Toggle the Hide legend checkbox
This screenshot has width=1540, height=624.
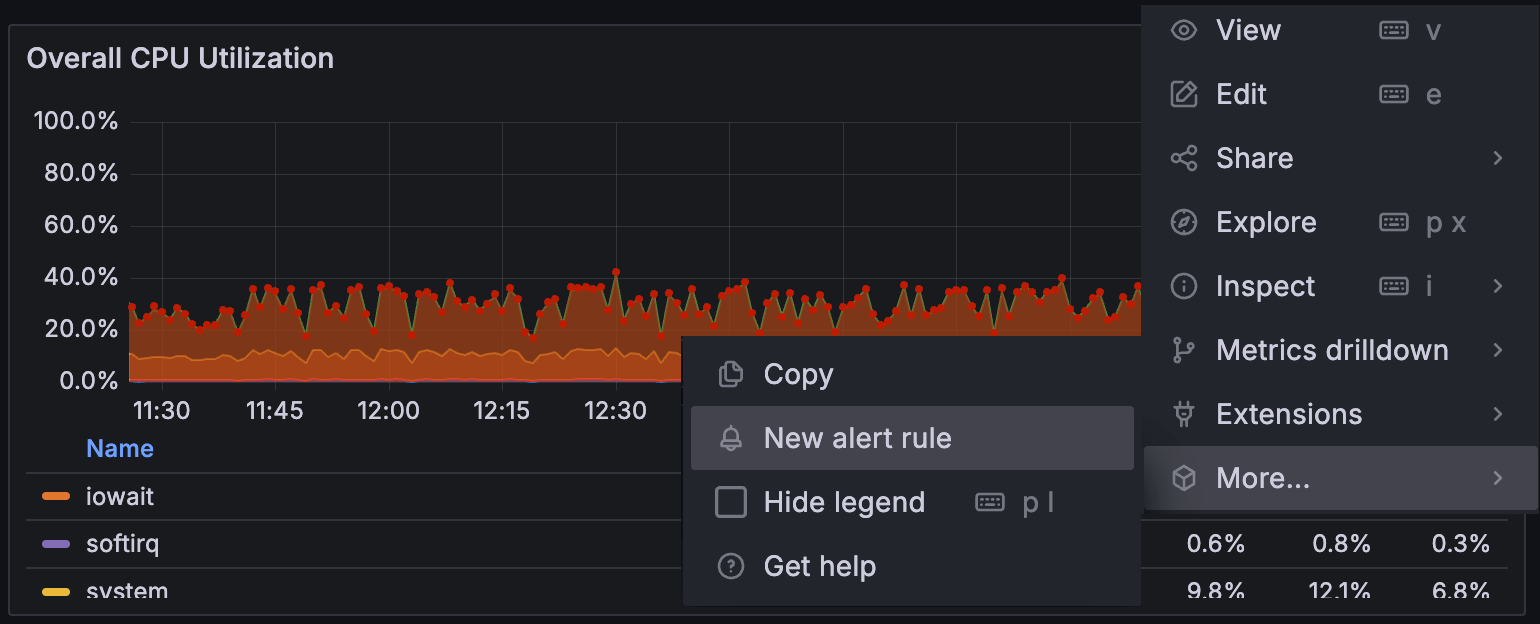coord(731,502)
